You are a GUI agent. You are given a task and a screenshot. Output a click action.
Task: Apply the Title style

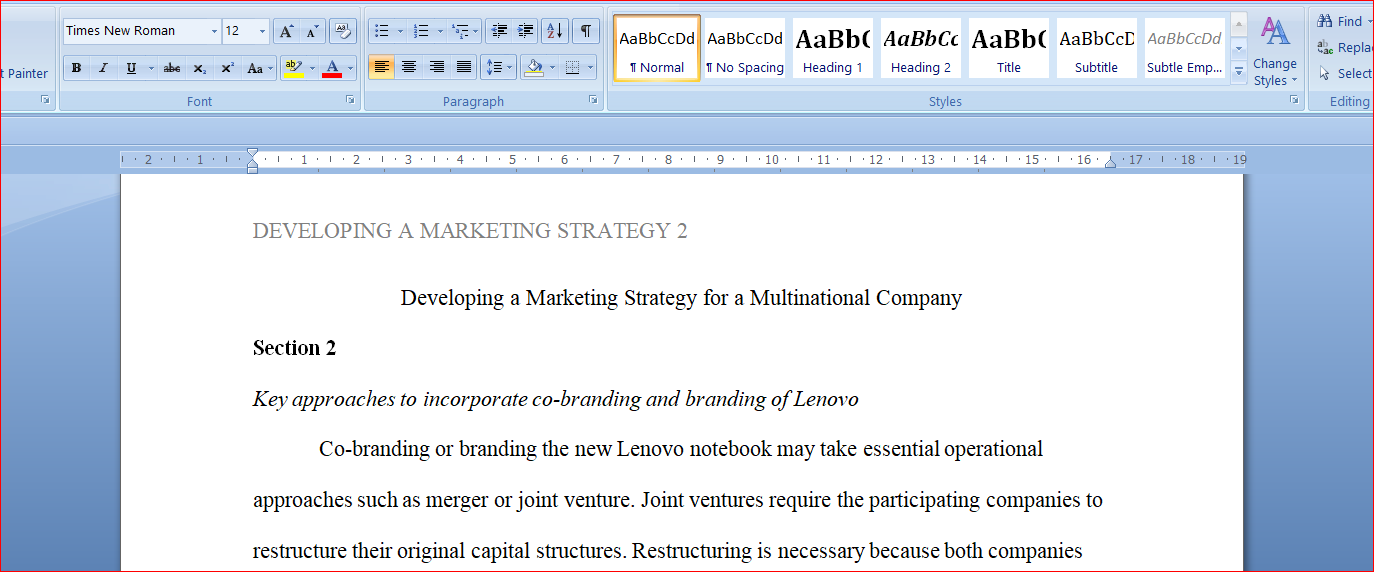pyautogui.click(x=1009, y=47)
